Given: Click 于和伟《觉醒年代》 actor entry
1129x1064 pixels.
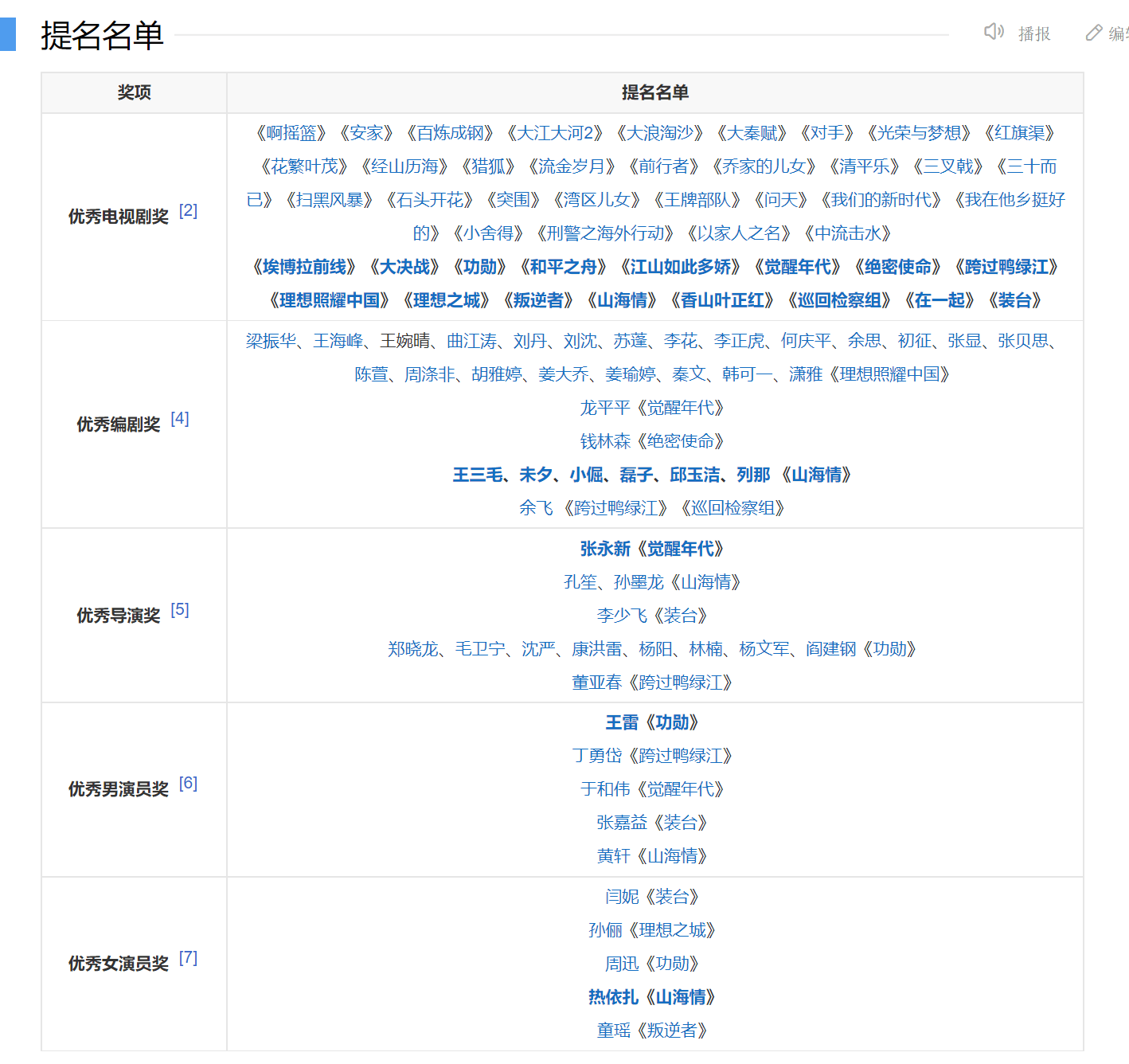Looking at the screenshot, I should point(652,789).
